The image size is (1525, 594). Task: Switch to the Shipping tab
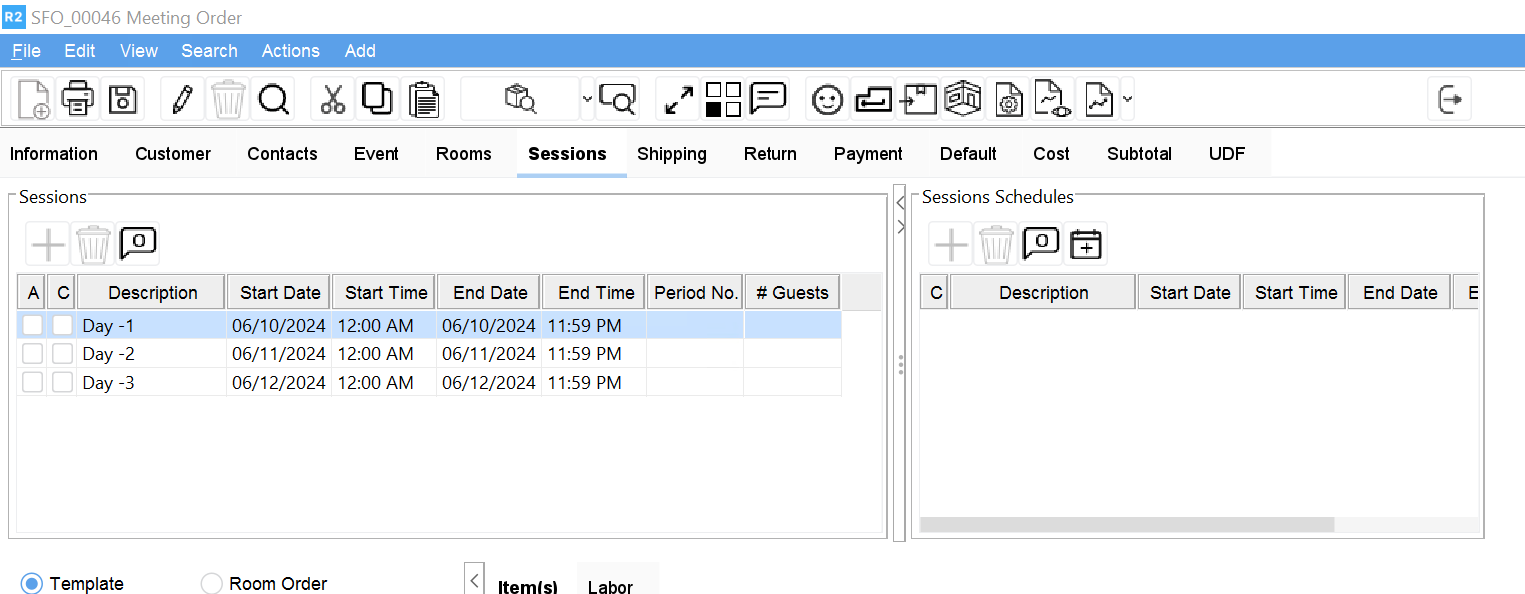671,154
